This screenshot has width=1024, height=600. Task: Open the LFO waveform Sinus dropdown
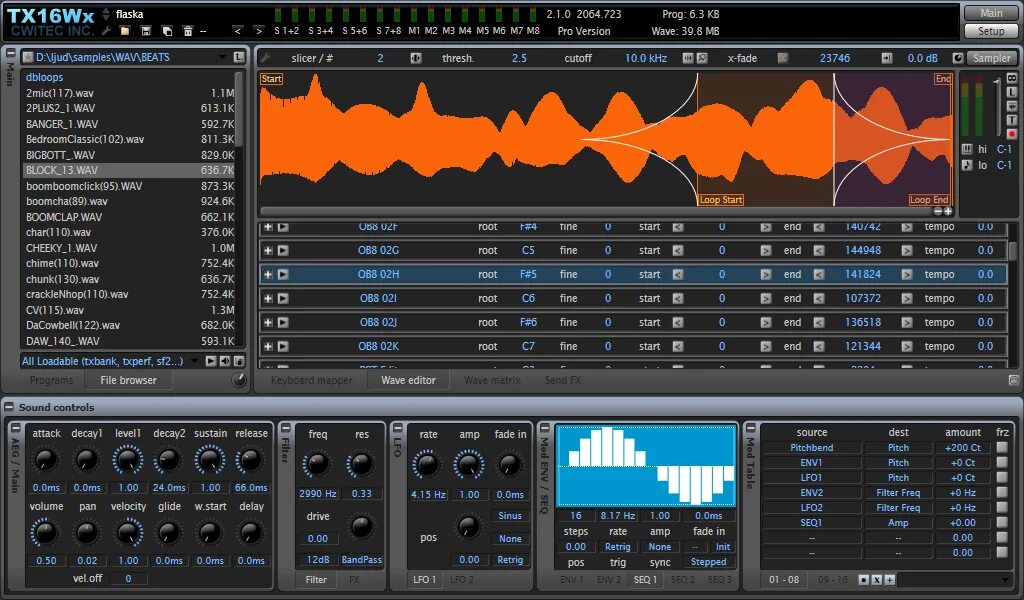[x=510, y=516]
